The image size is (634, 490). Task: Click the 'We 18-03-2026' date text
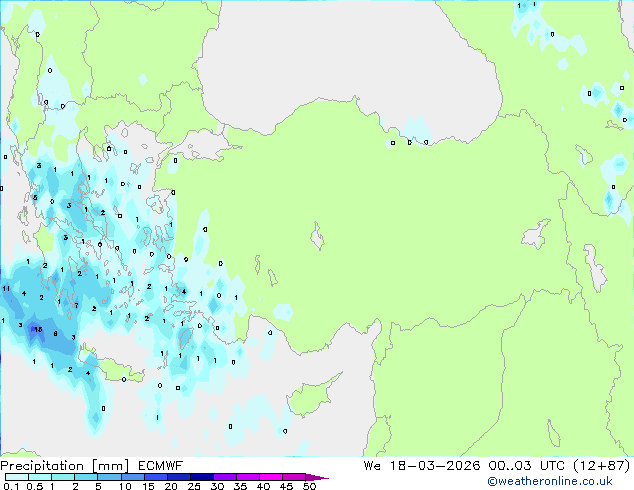(422, 465)
